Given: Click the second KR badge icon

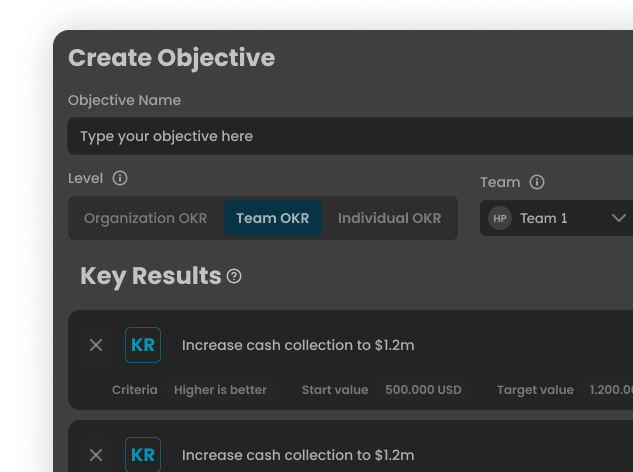Looking at the screenshot, I should click(x=143, y=455).
